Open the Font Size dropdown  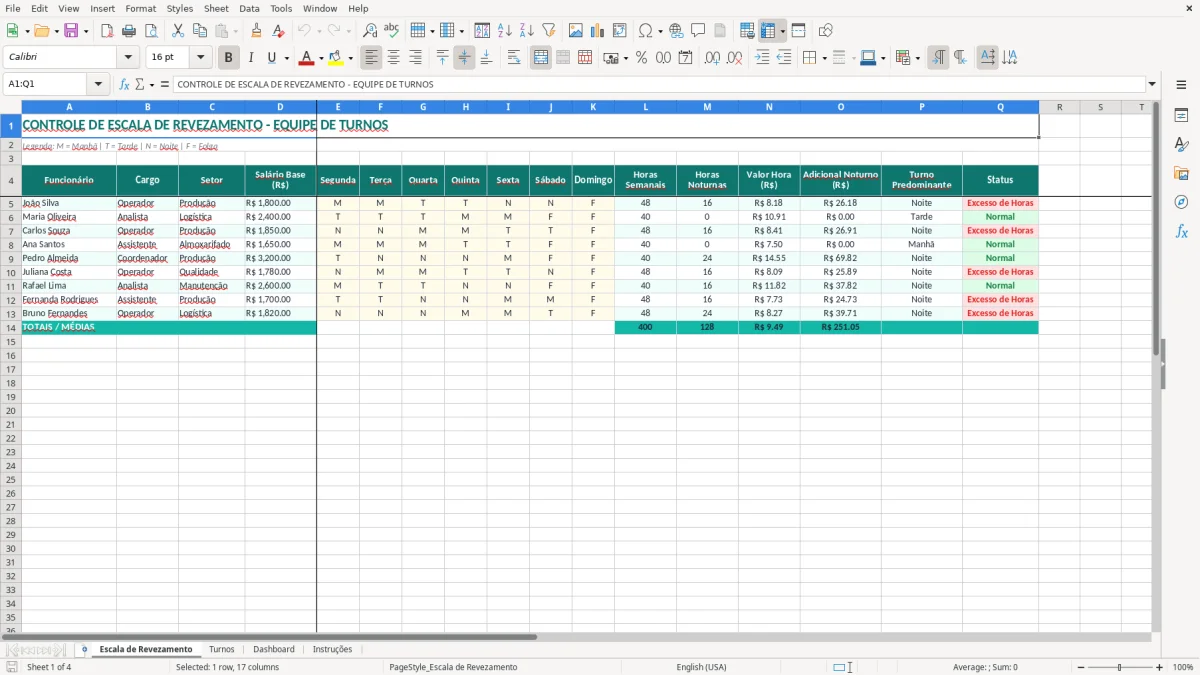(x=200, y=58)
